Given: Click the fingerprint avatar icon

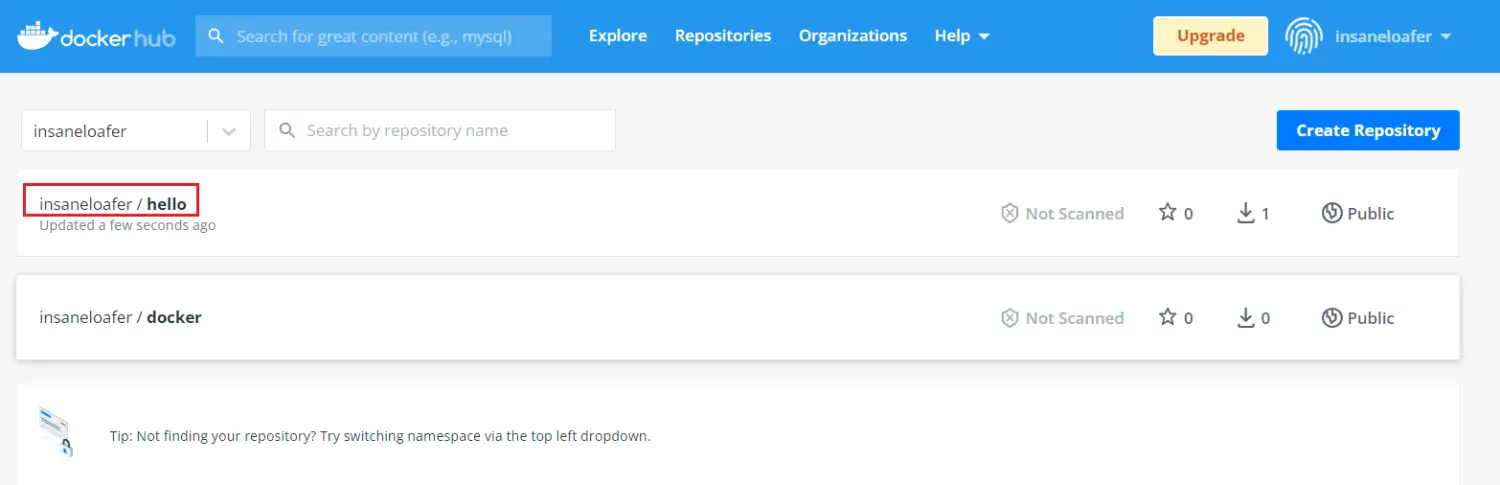Looking at the screenshot, I should 1304,36.
